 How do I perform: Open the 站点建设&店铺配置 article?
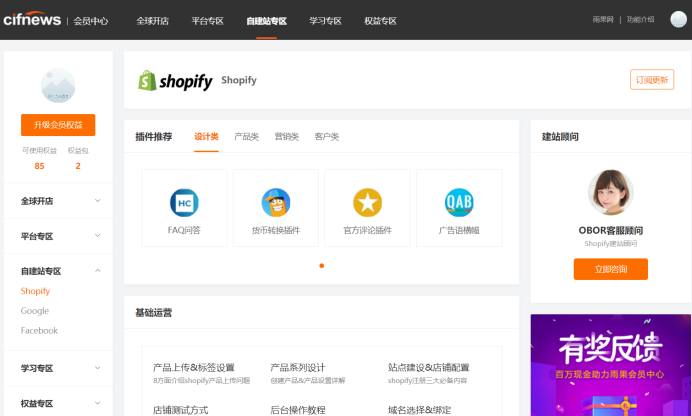click(x=429, y=367)
